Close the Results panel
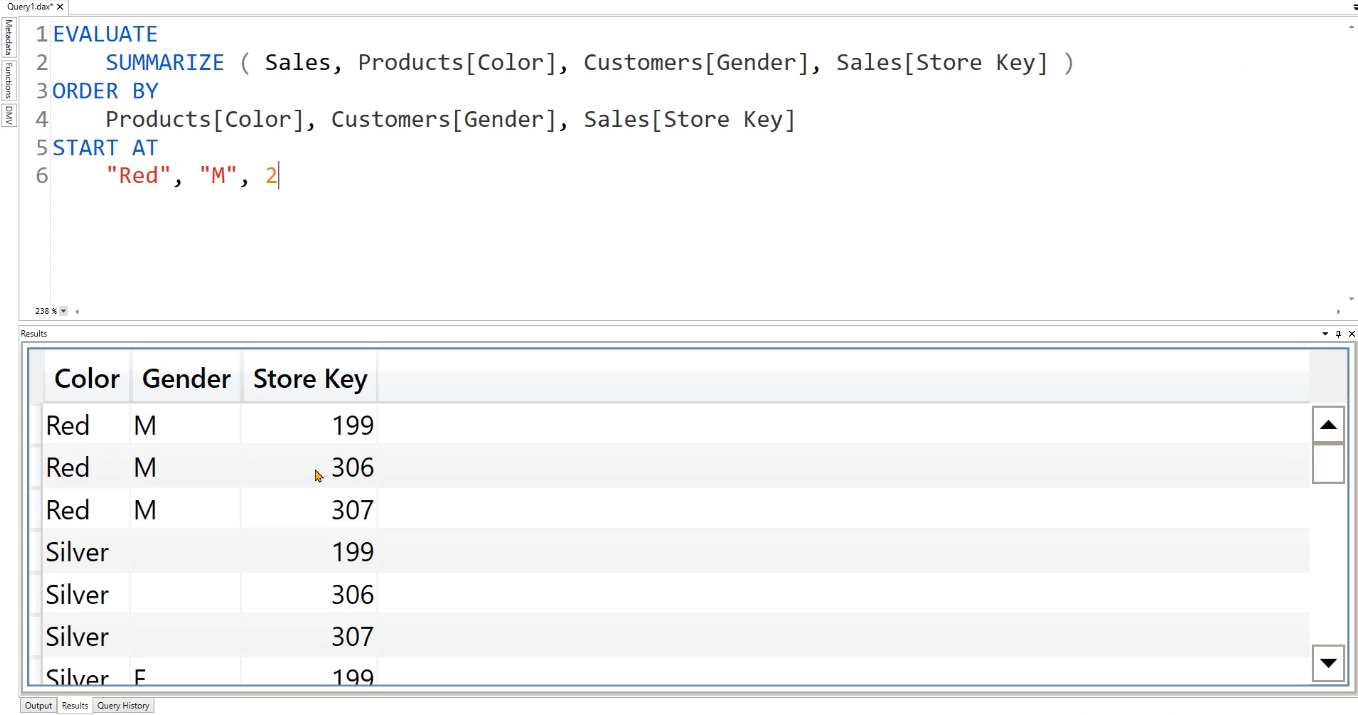Viewport: 1358px width, 715px height. coord(1352,334)
